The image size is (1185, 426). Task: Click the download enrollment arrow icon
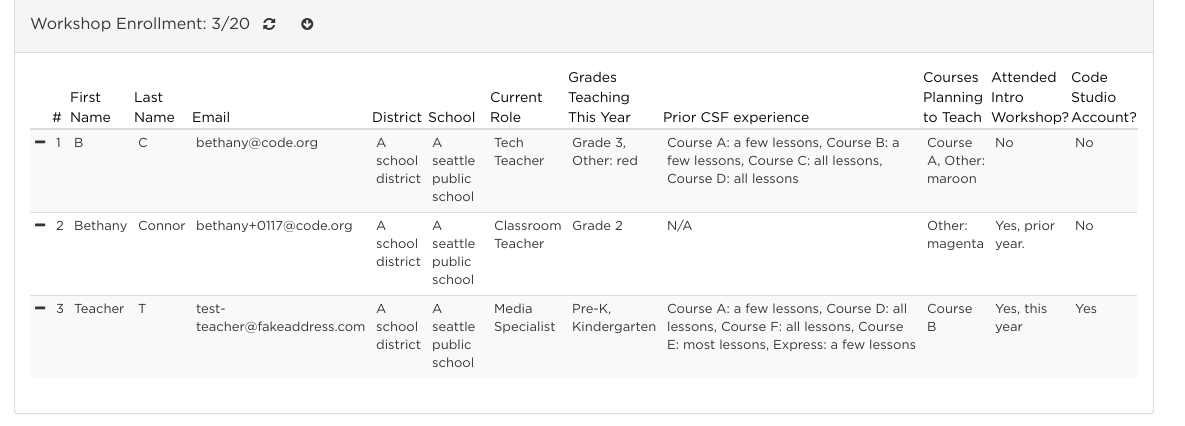[307, 24]
